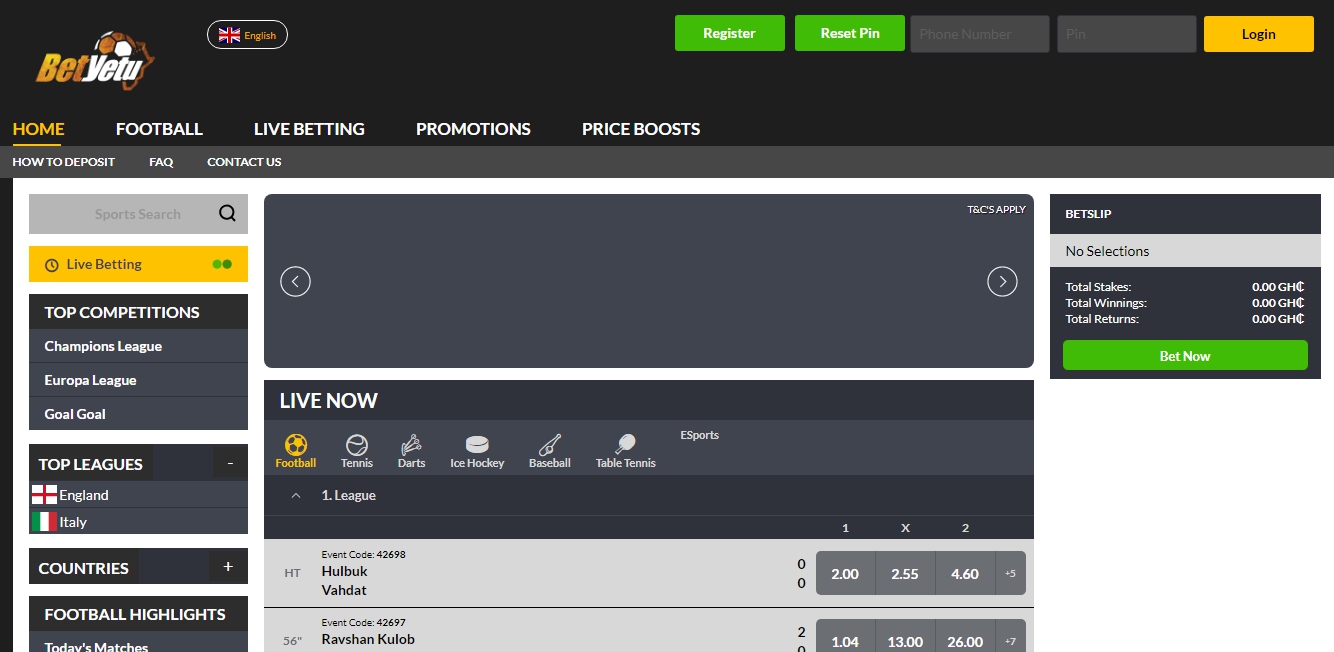Click the Bet Now button
The height and width of the screenshot is (652, 1334).
(1185, 355)
